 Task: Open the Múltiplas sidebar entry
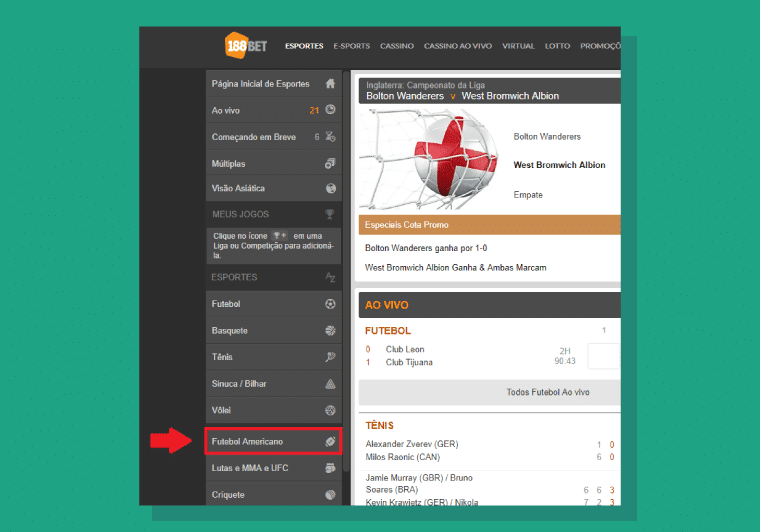[274, 164]
